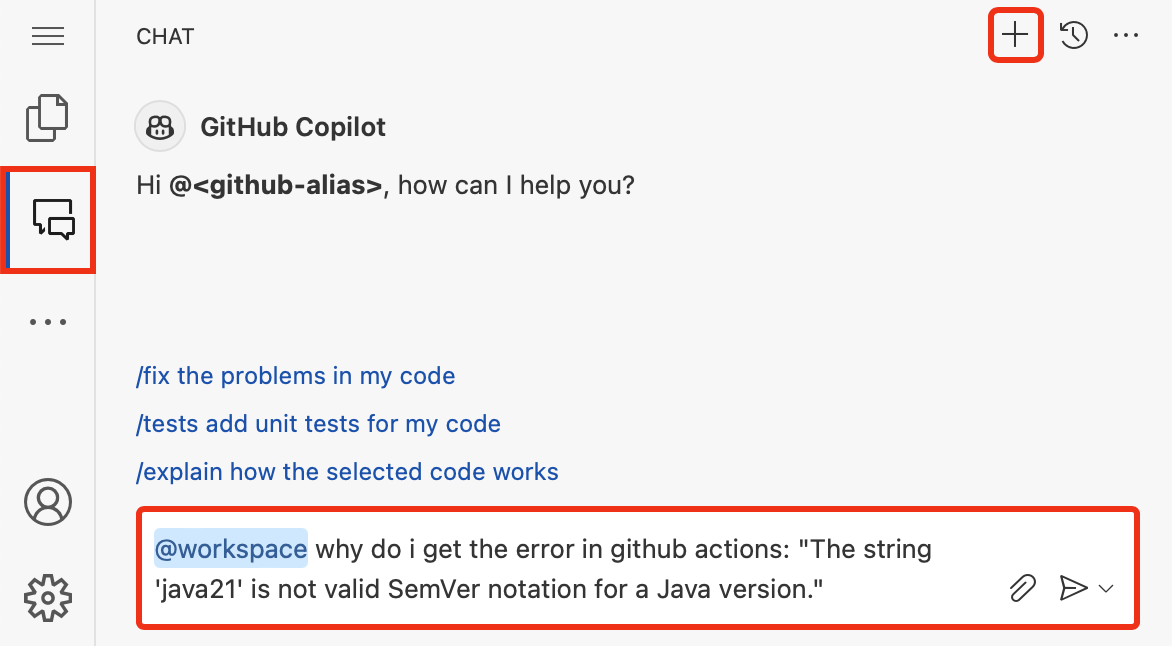Click the GitHub Copilot name label
This screenshot has width=1172, height=646.
click(293, 127)
